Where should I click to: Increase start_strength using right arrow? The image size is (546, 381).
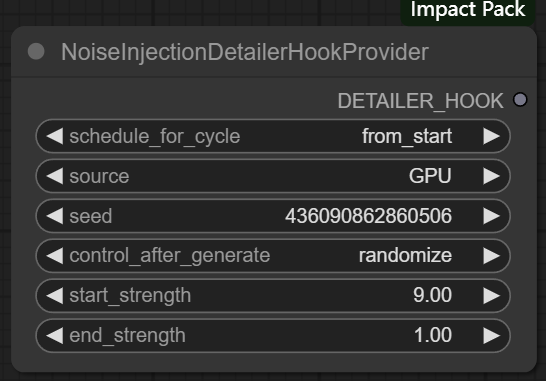click(x=491, y=295)
